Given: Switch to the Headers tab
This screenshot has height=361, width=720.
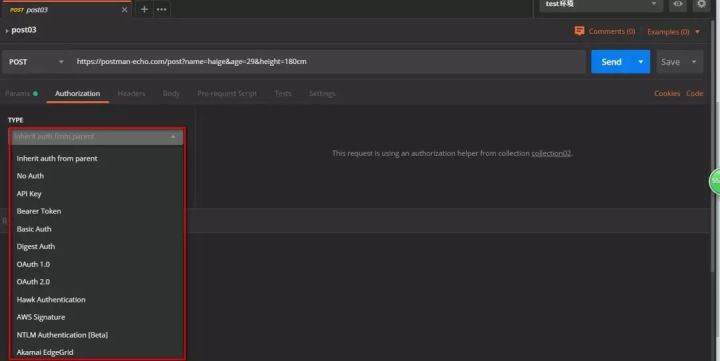Looking at the screenshot, I should pyautogui.click(x=131, y=93).
